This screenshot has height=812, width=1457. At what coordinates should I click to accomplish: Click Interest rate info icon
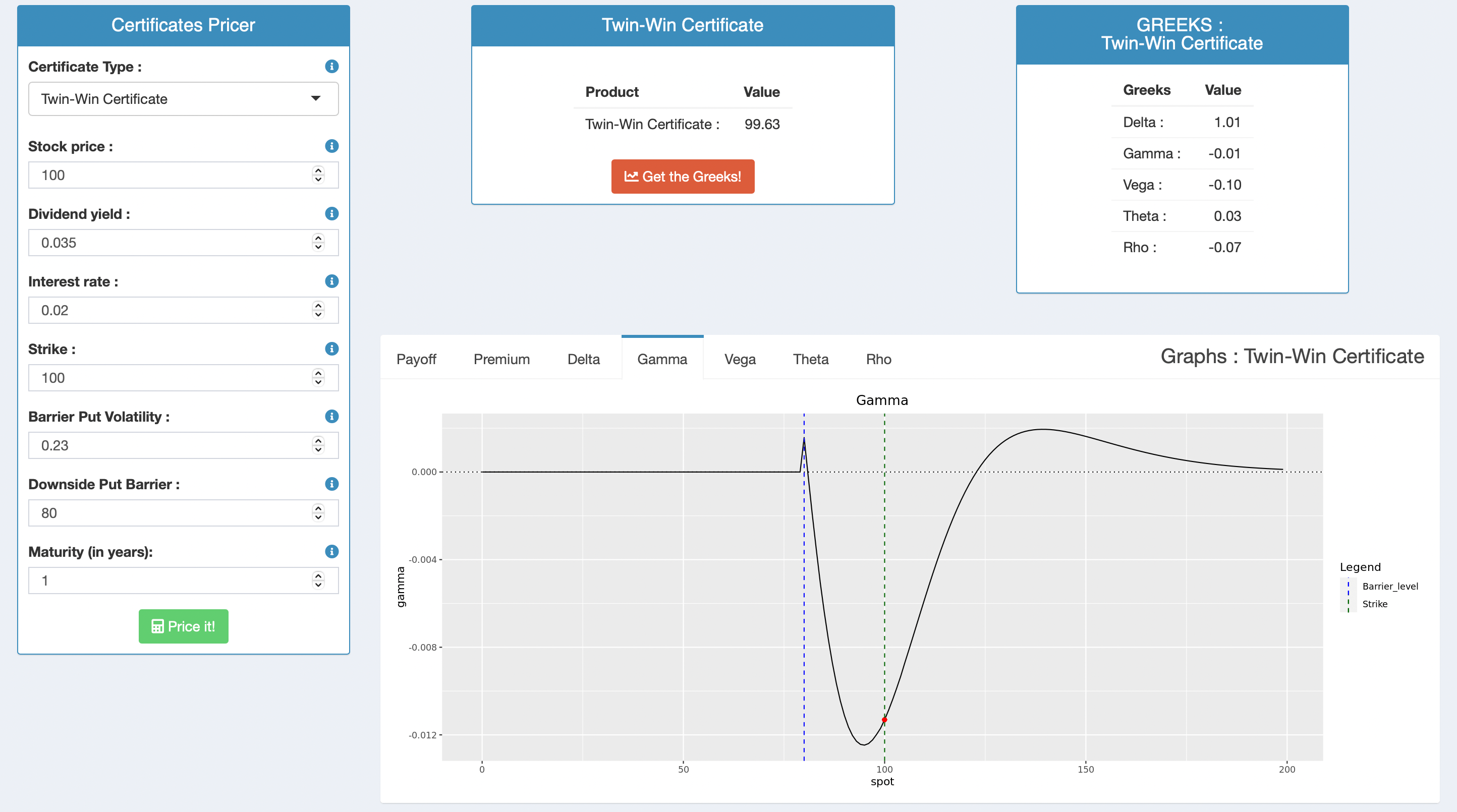[x=331, y=281]
